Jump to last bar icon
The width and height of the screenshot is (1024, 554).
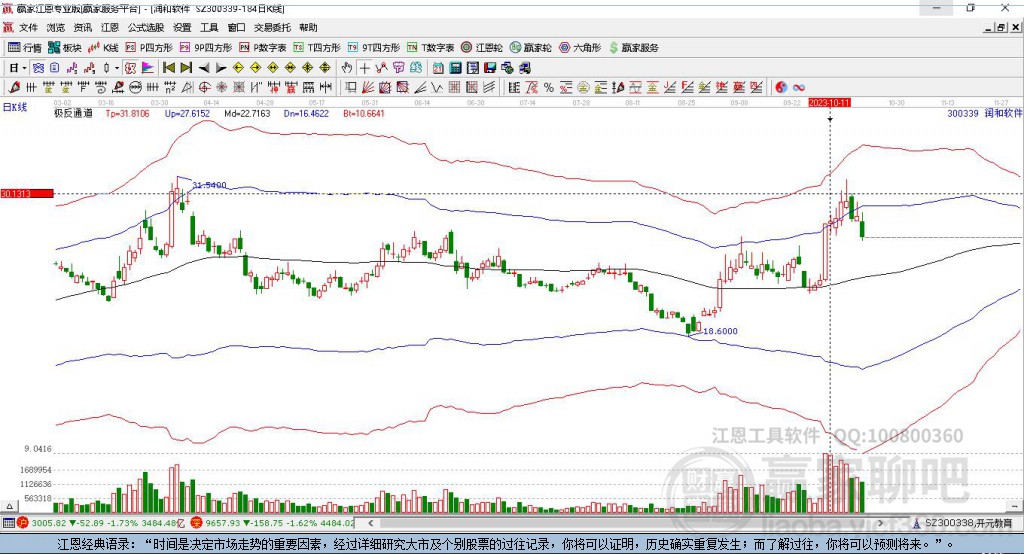186,68
